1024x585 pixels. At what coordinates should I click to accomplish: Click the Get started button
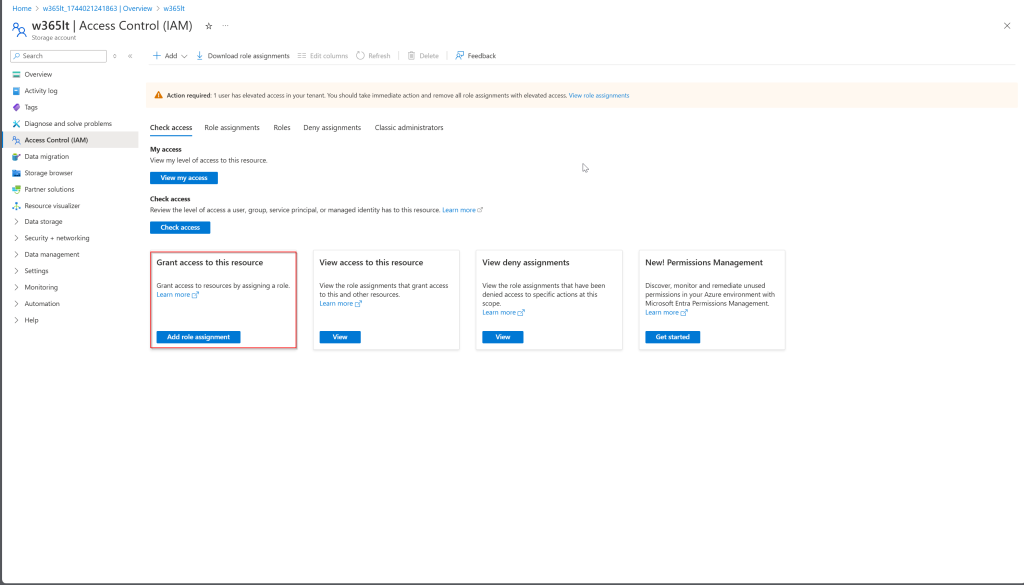pyautogui.click(x=673, y=337)
